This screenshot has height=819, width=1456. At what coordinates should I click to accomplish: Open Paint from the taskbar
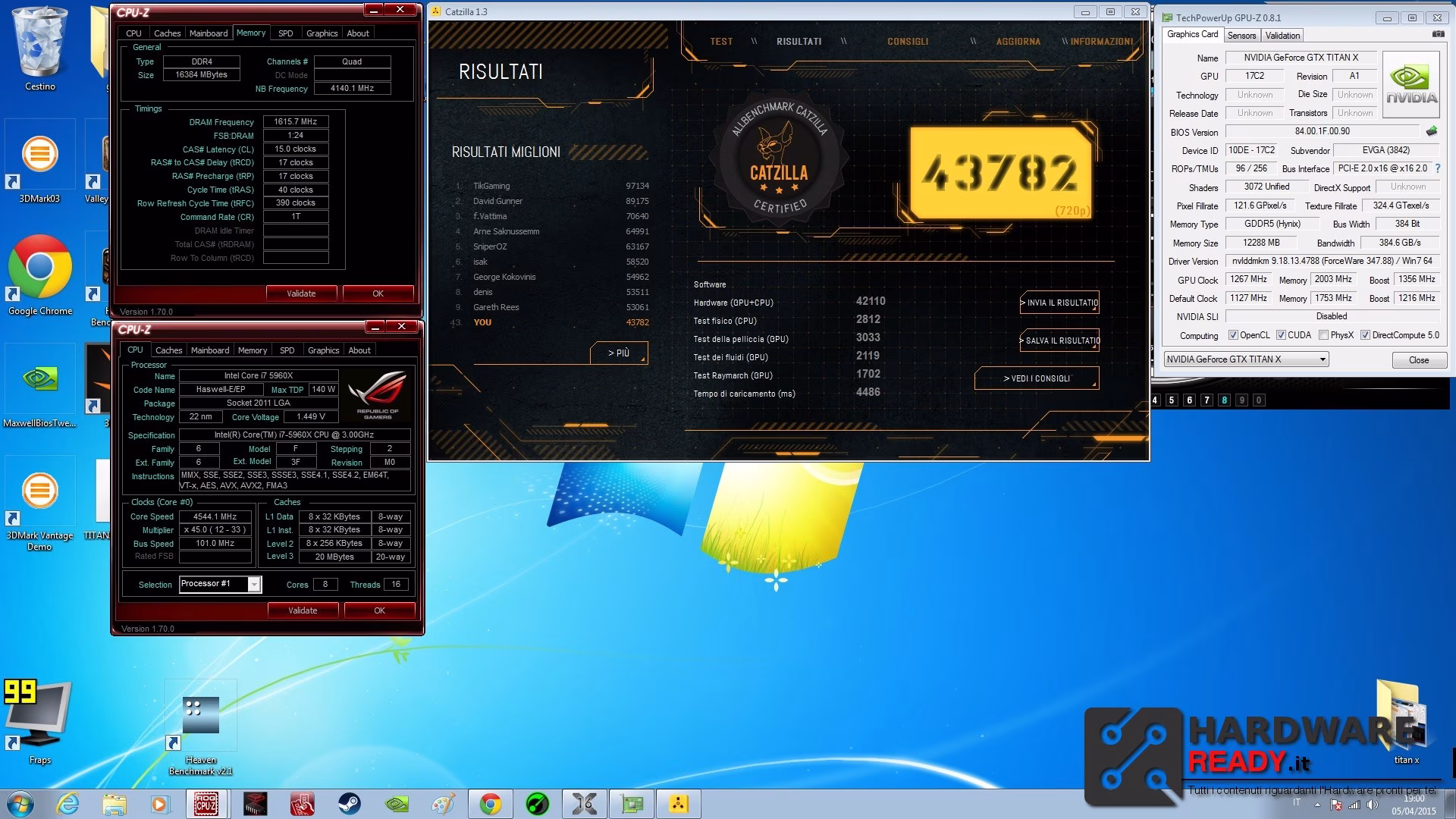point(444,804)
